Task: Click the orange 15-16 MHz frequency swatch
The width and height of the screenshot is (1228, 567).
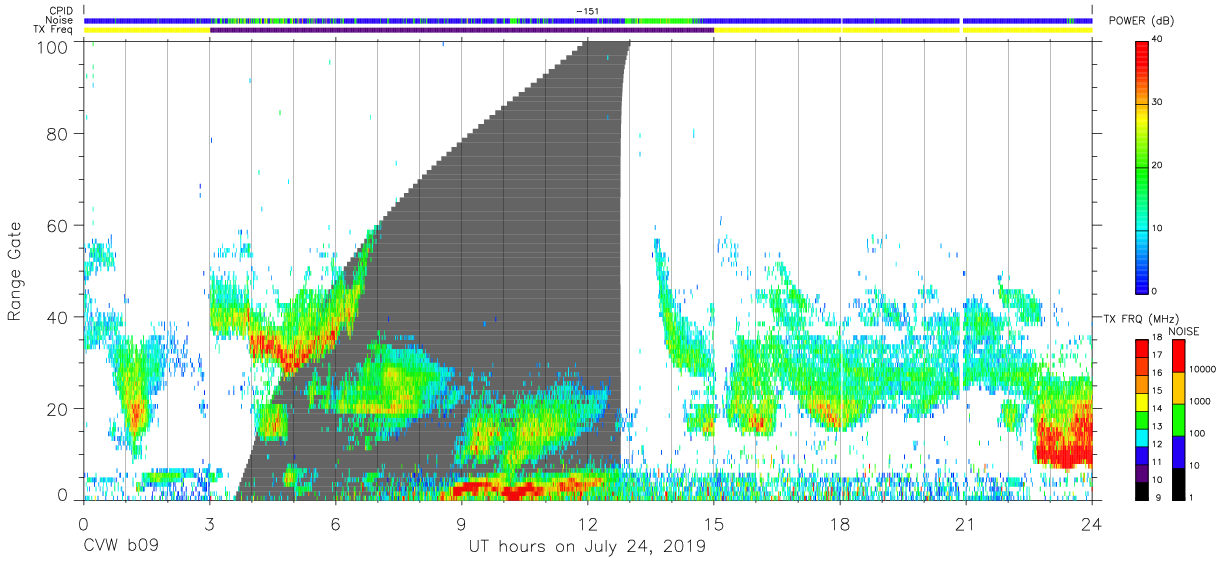Action: pos(1141,383)
